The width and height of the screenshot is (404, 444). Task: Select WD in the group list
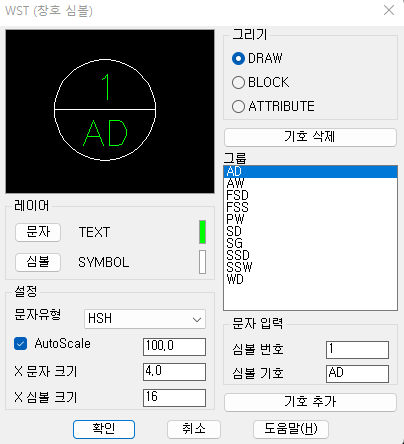[310, 279]
